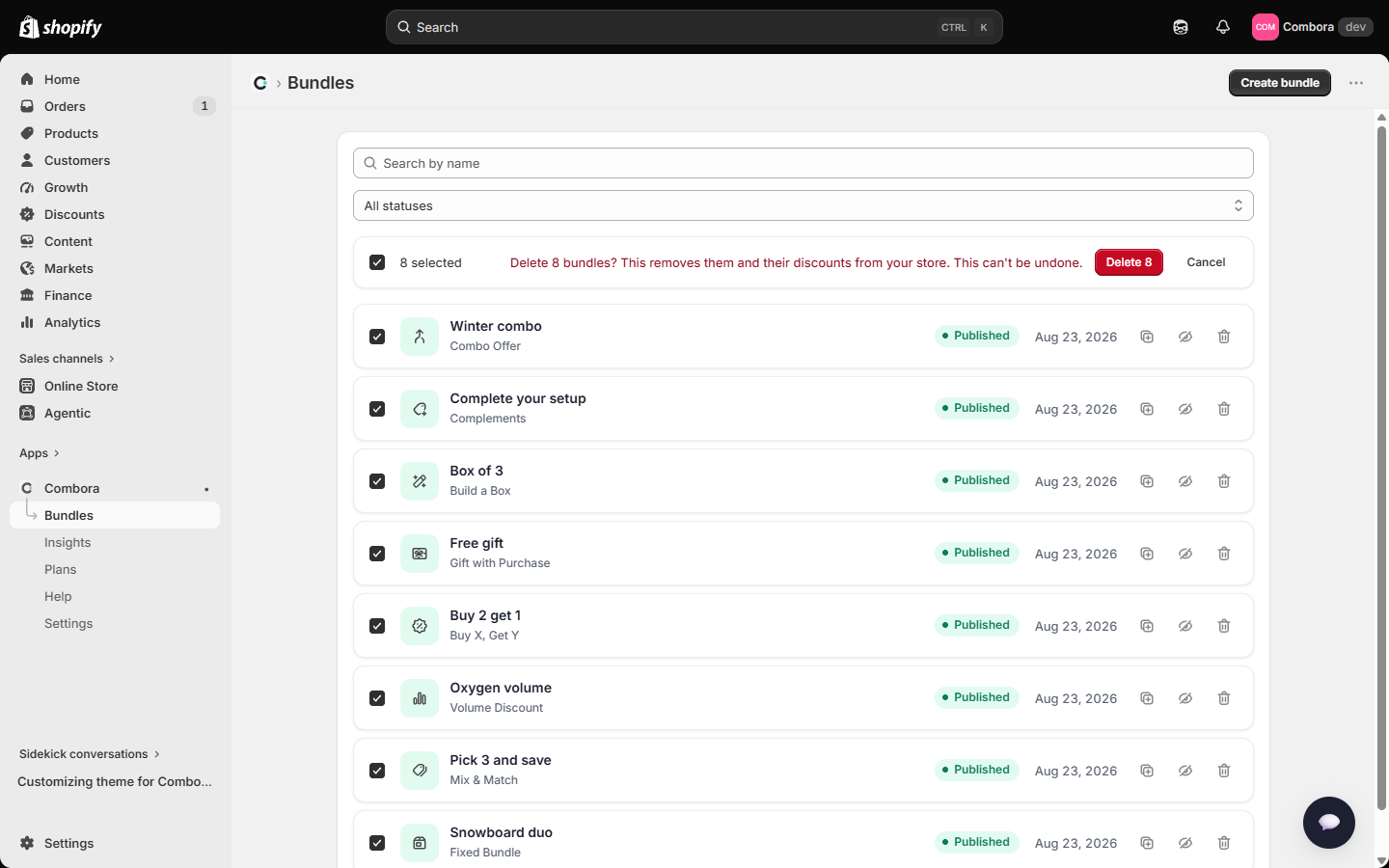Click trash icon for Free gift bundle
The image size is (1389, 868).
click(1224, 554)
